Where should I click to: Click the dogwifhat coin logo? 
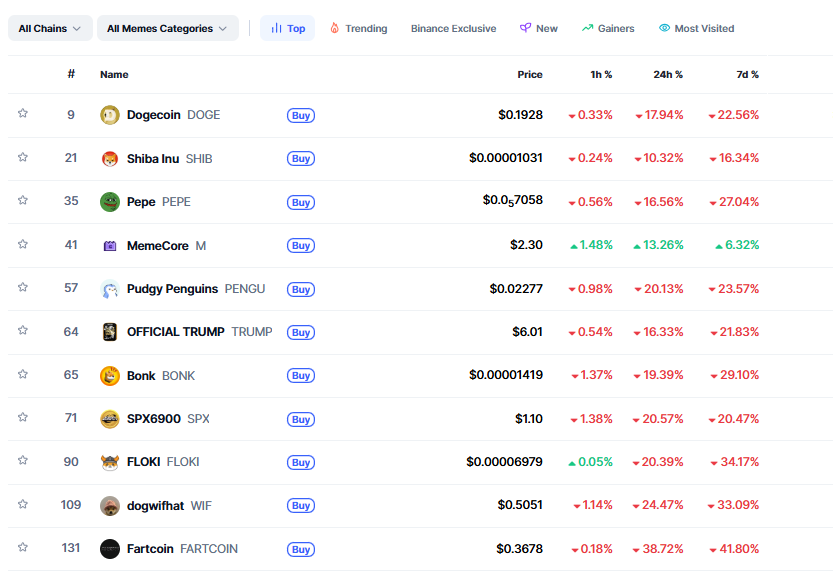(x=110, y=505)
